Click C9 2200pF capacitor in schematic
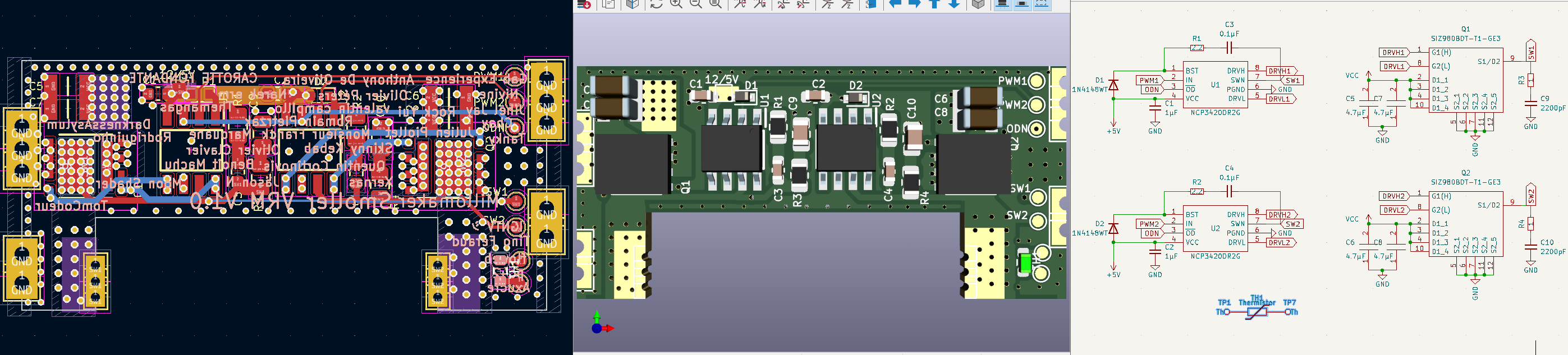 click(x=1531, y=103)
